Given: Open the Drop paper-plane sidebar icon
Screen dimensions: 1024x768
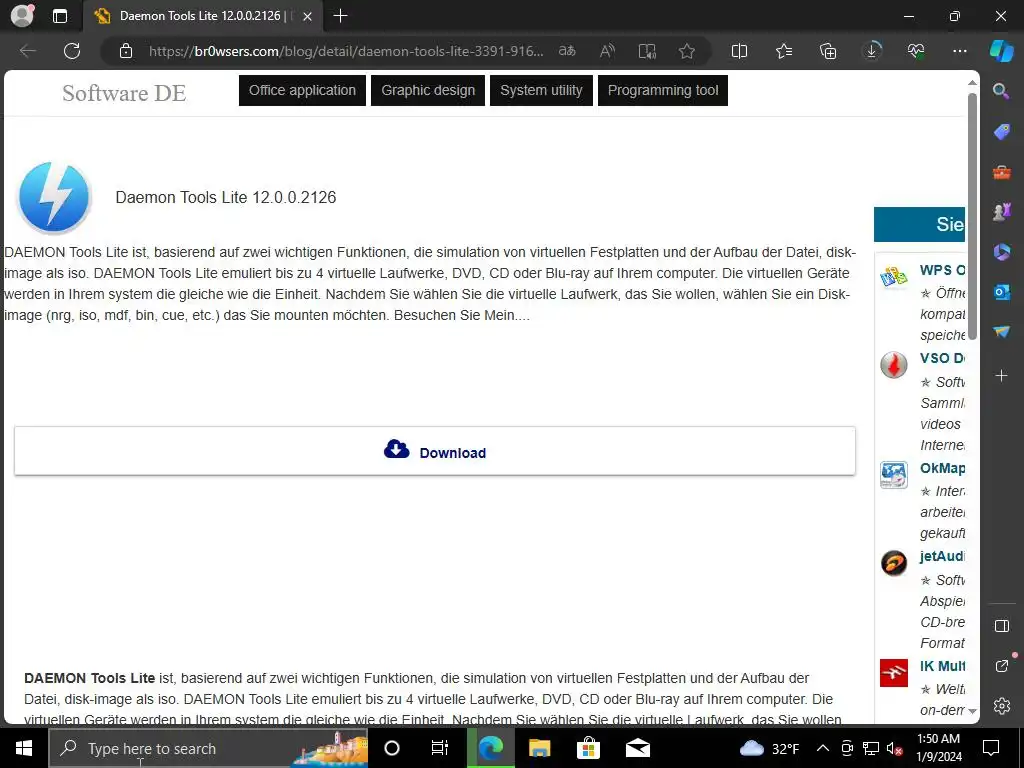Looking at the screenshot, I should (1001, 332).
